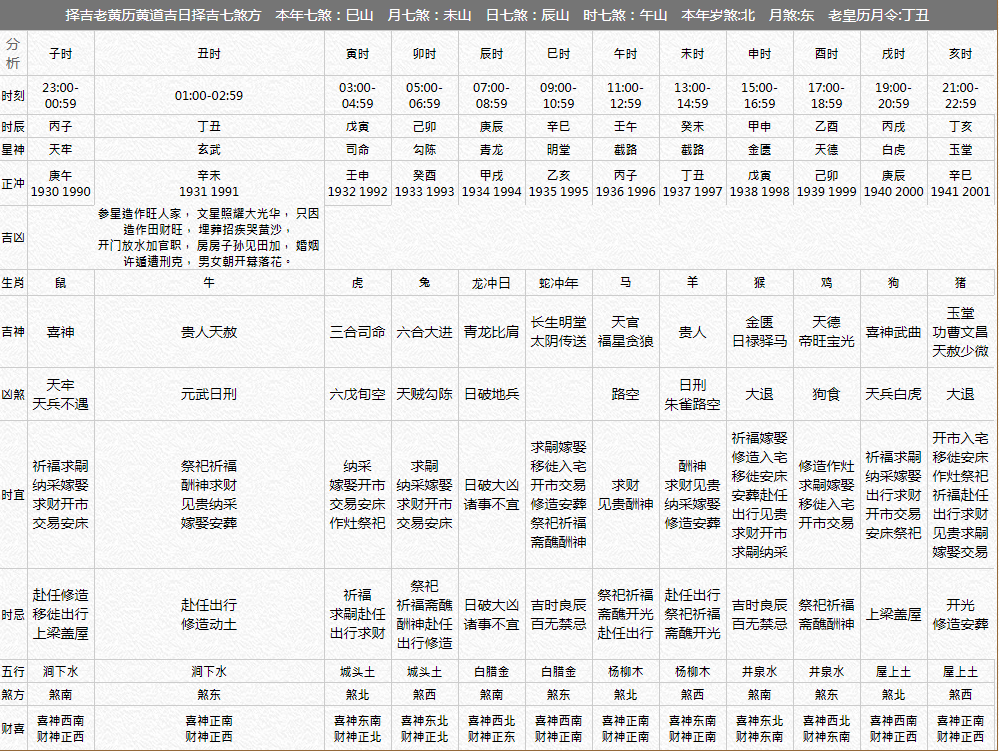This screenshot has width=999, height=751.
Task: Click the 鼠 zodiac cell
Action: (x=61, y=283)
